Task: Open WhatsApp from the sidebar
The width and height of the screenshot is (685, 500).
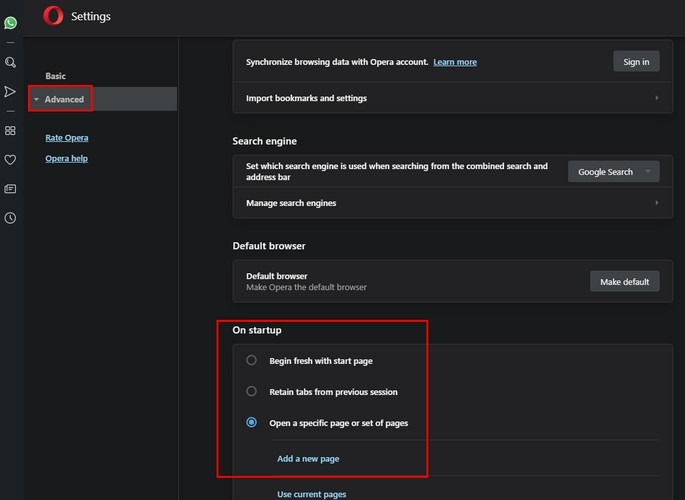Action: pyautogui.click(x=11, y=22)
